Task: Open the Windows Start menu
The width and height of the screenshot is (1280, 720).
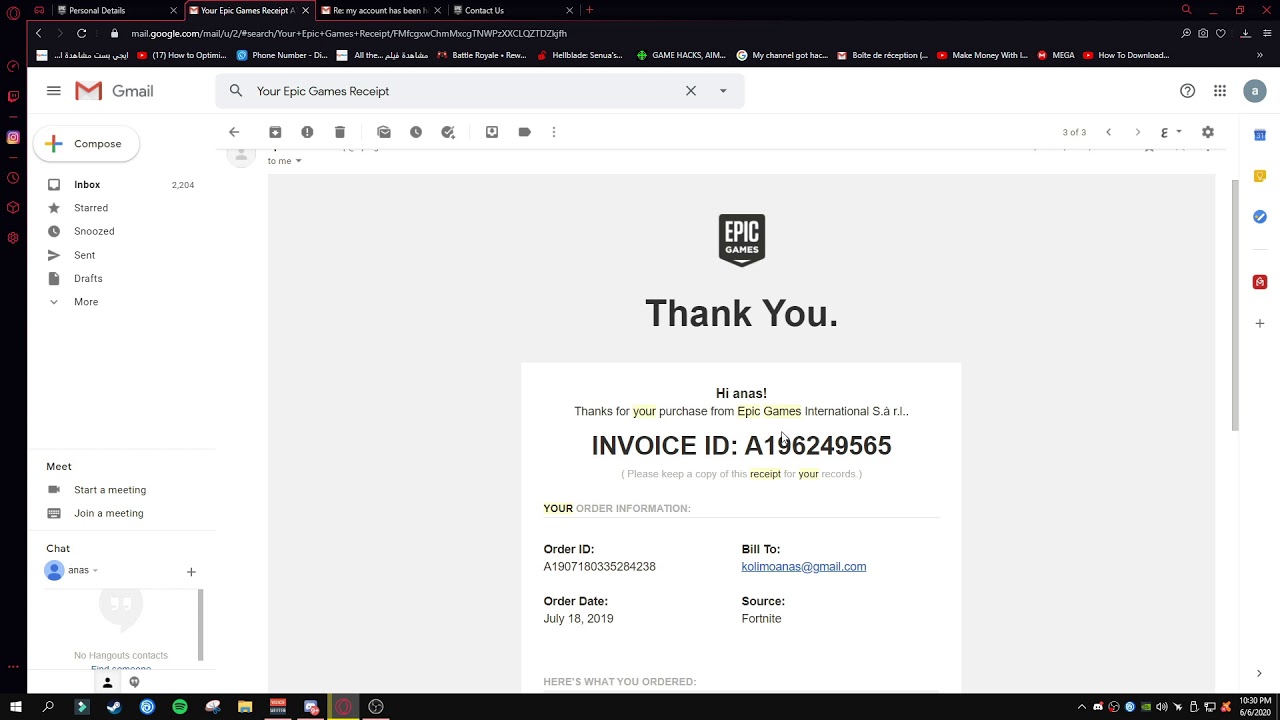Action: [15, 707]
